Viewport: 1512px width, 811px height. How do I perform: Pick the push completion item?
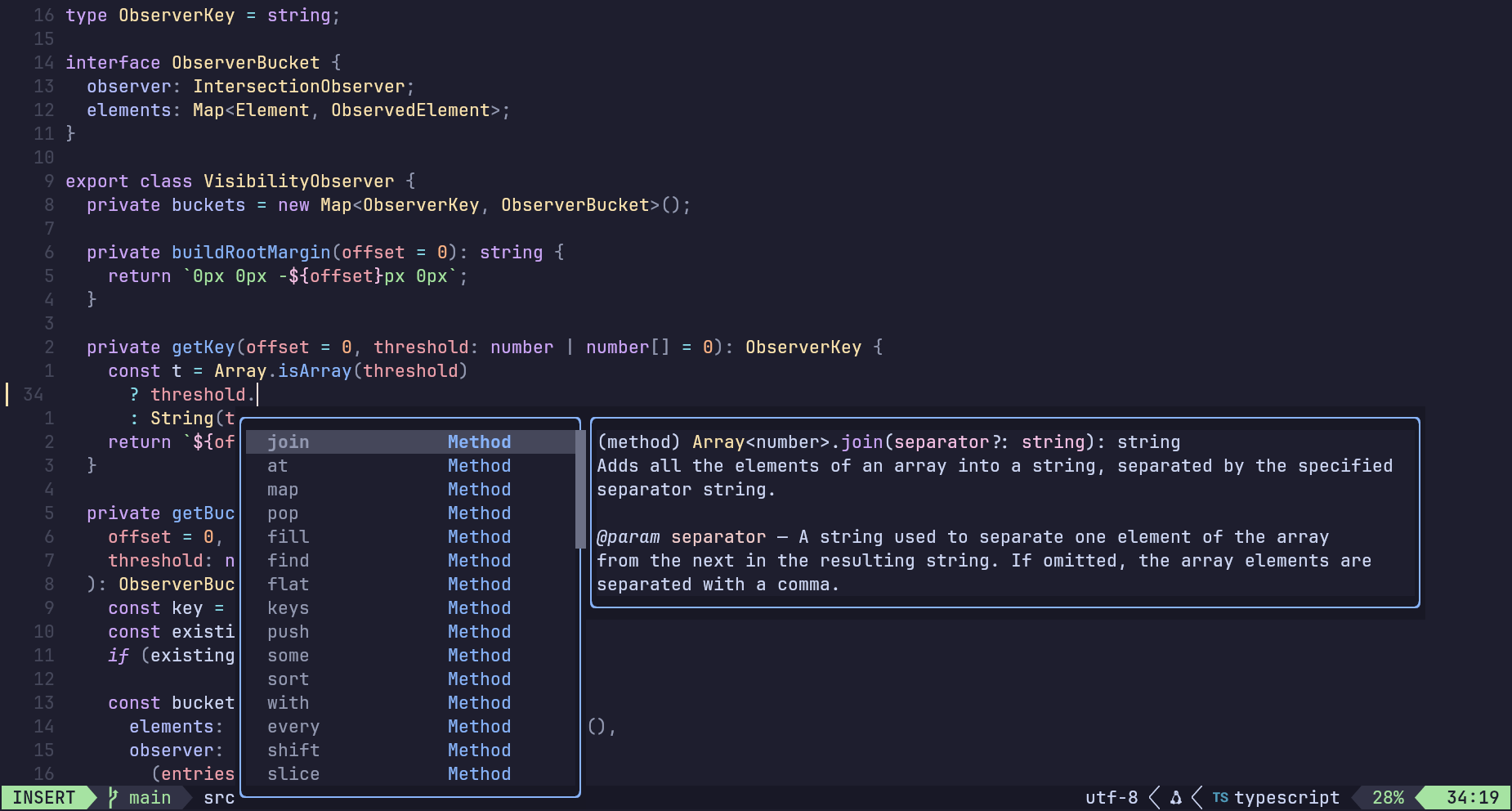pyautogui.click(x=289, y=632)
